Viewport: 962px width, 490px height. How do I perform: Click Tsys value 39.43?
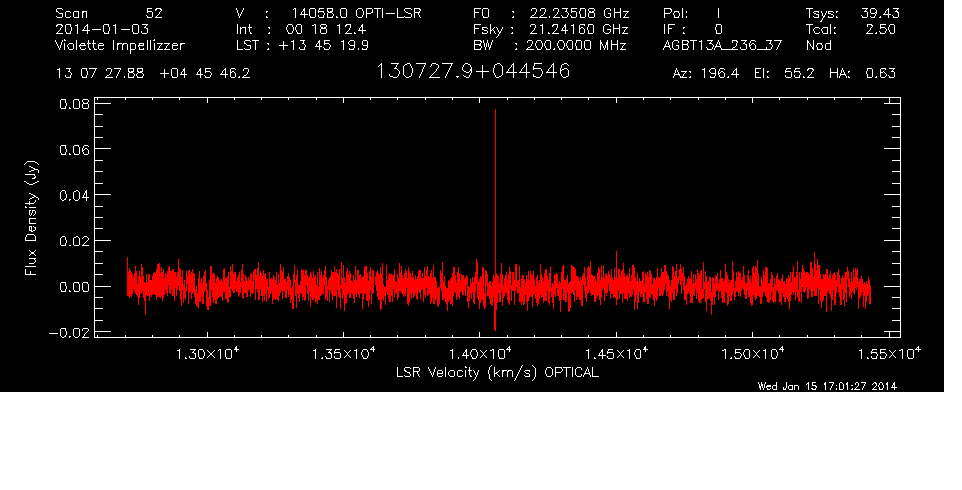point(880,13)
